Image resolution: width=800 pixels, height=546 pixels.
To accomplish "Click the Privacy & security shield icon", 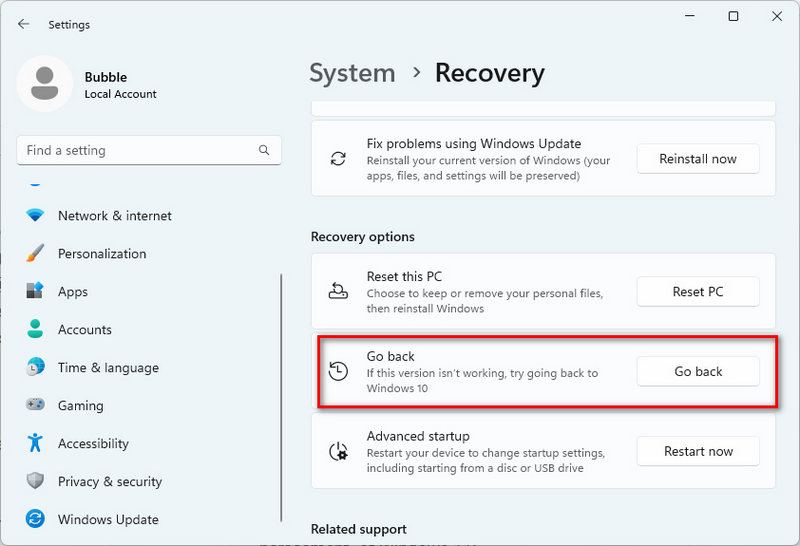I will pos(35,481).
